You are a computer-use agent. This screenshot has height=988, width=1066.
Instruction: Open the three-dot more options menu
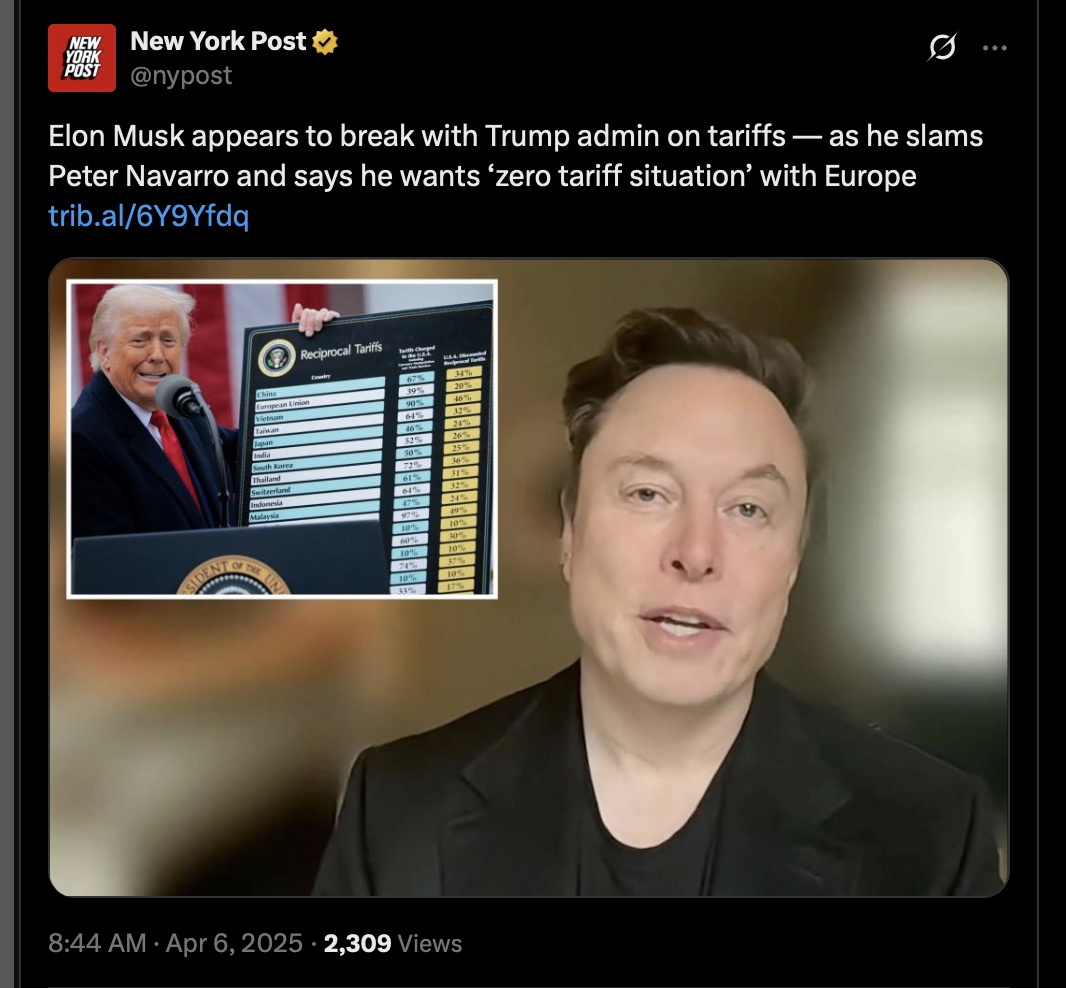click(995, 48)
